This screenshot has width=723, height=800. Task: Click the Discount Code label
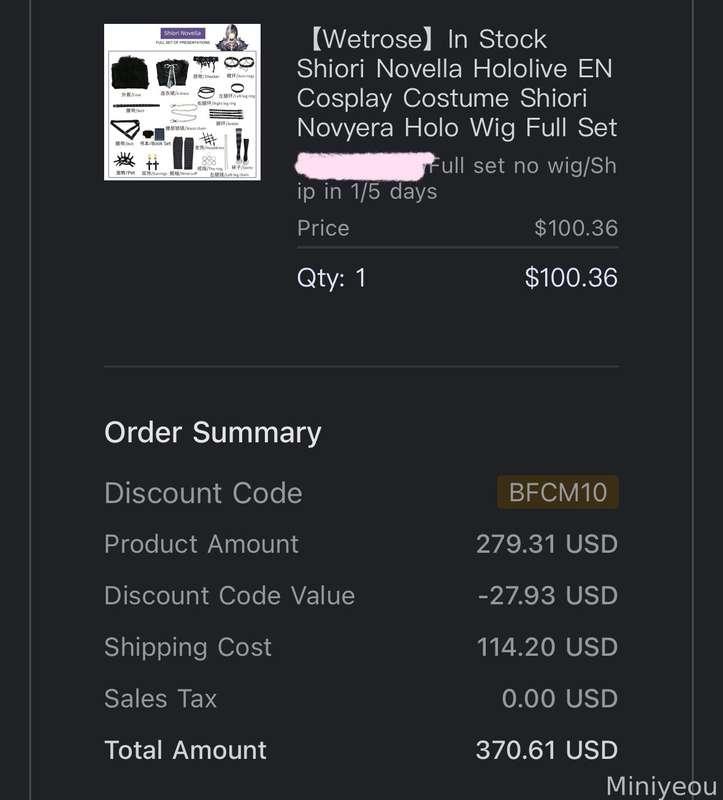[x=203, y=493]
